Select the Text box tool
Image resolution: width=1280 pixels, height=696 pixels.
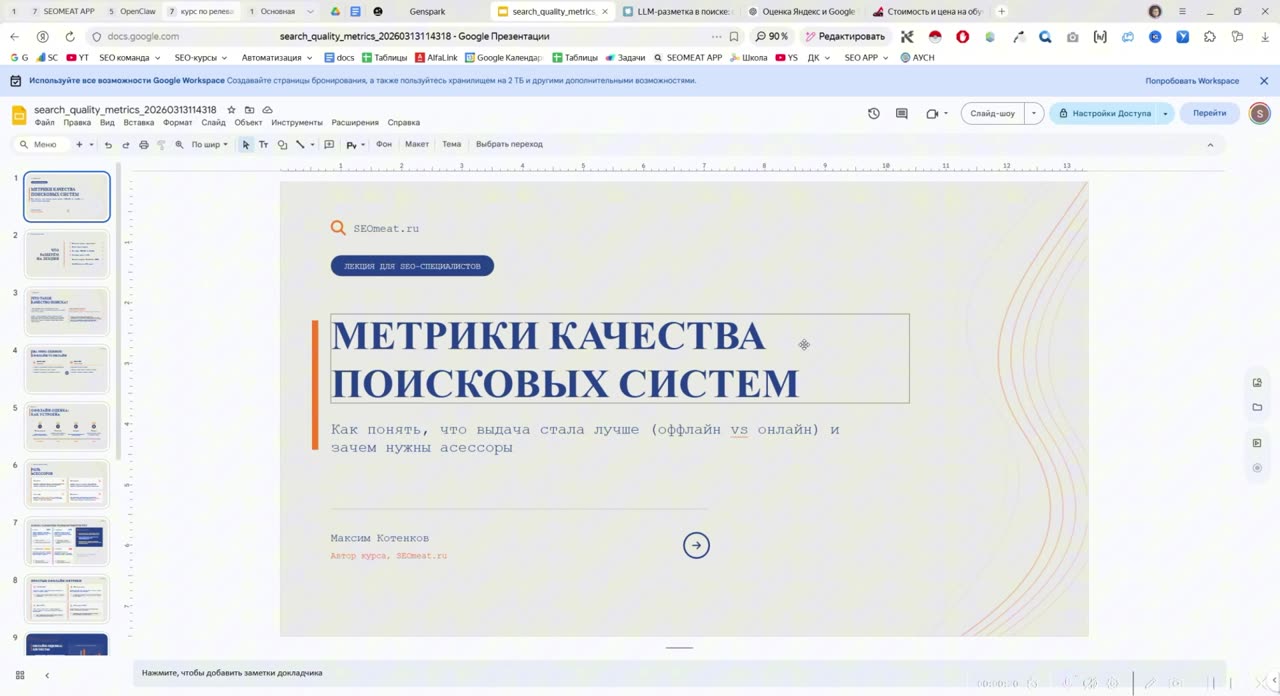[x=264, y=145]
